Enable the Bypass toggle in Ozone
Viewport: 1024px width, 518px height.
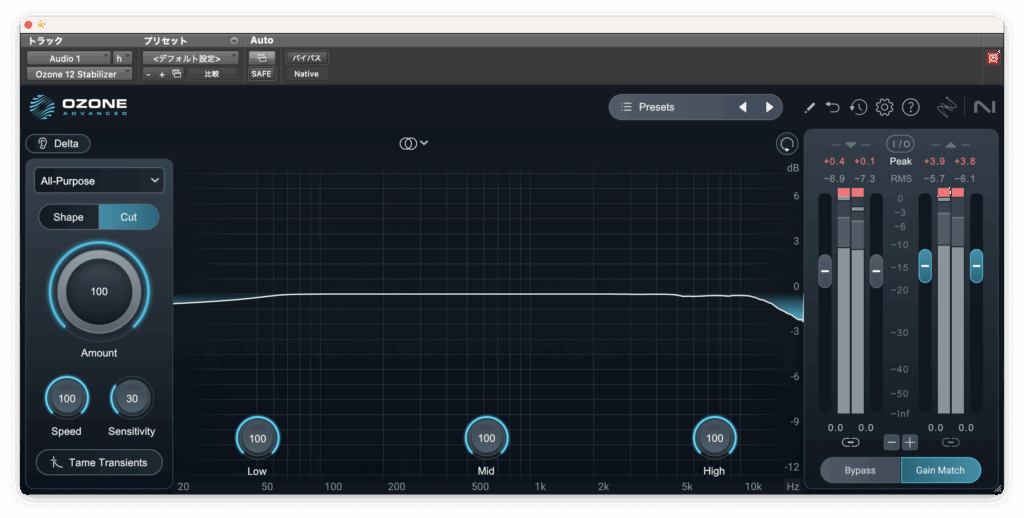[860, 470]
